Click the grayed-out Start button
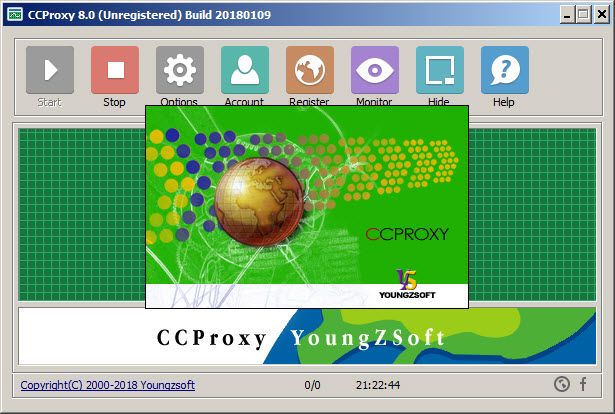Screen dimensions: 615x414 50,70
